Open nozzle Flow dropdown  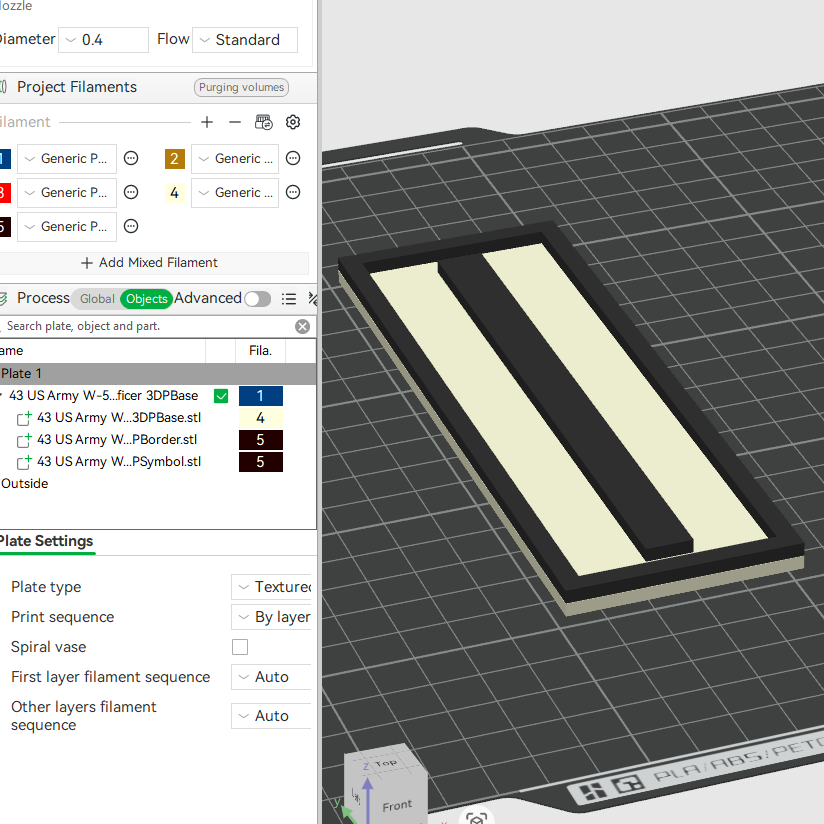coord(245,40)
